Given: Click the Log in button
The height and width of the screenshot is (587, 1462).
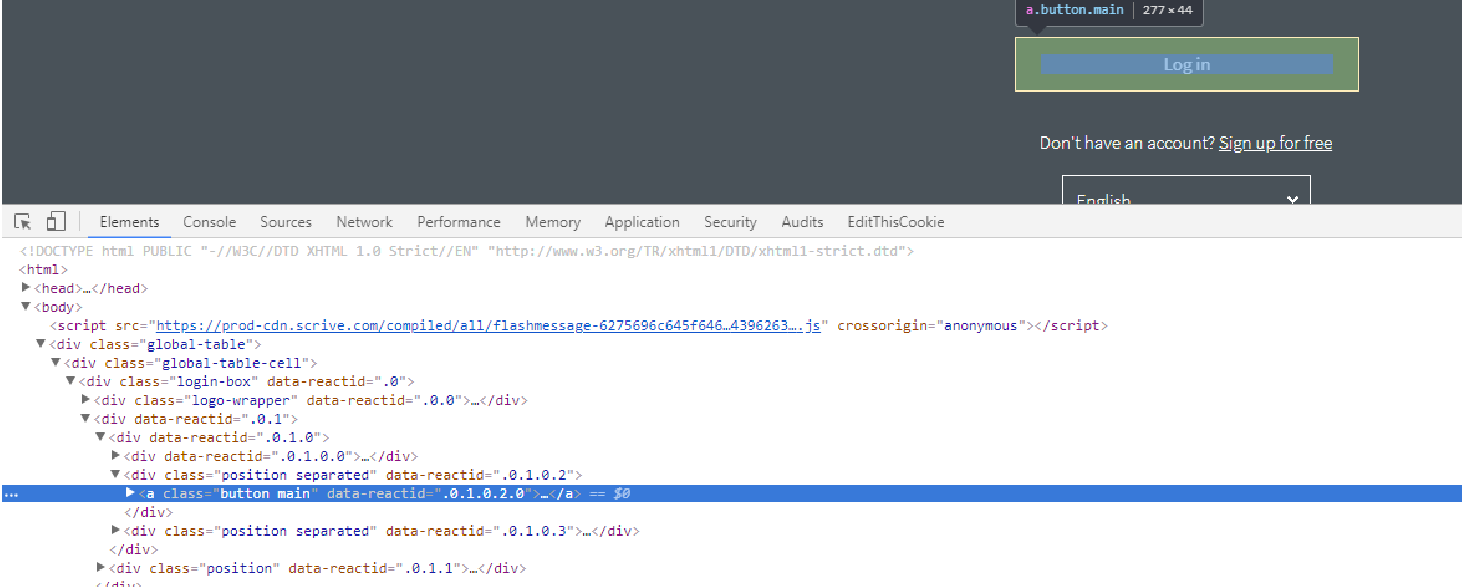Looking at the screenshot, I should point(1187,64).
